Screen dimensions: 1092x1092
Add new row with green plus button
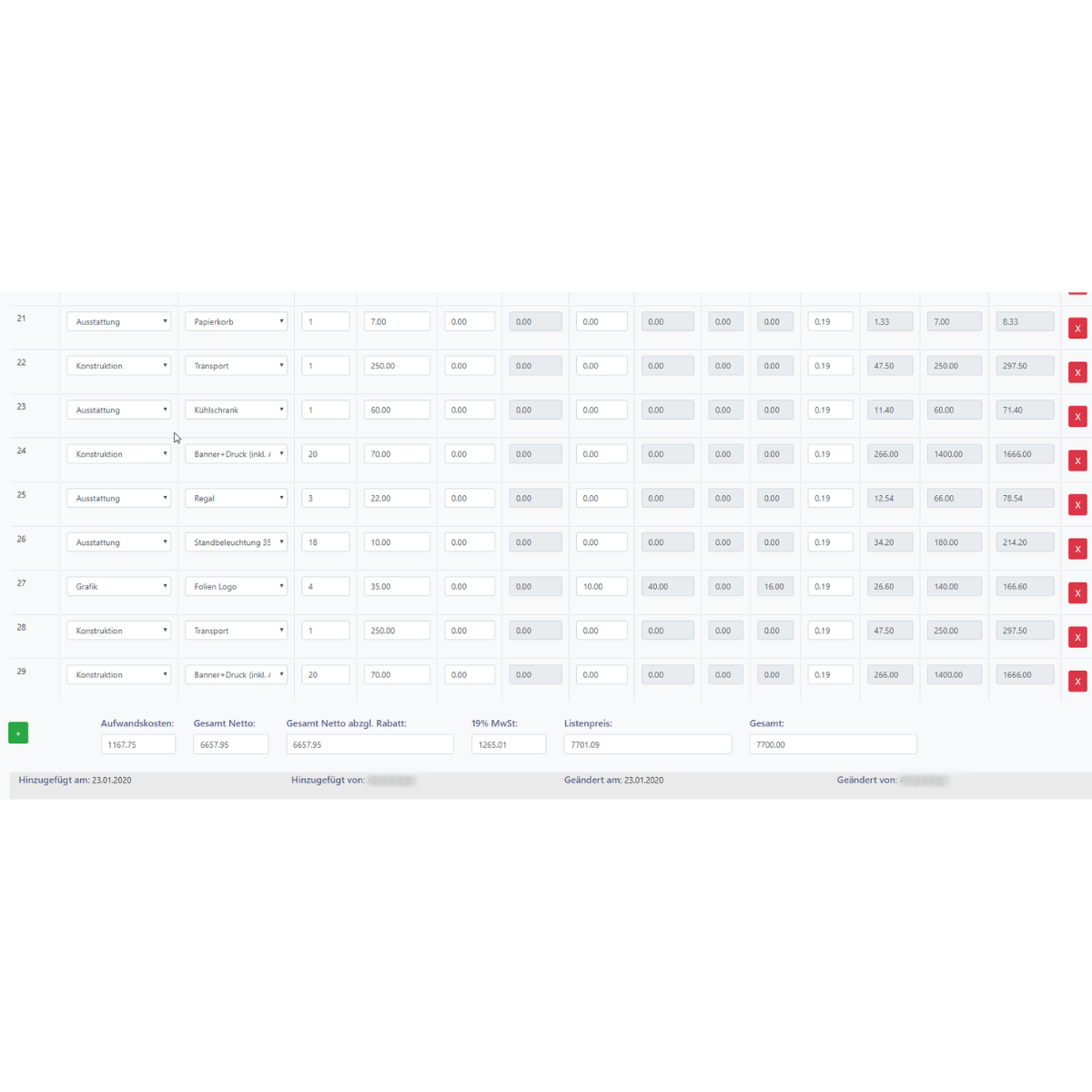coord(18,733)
